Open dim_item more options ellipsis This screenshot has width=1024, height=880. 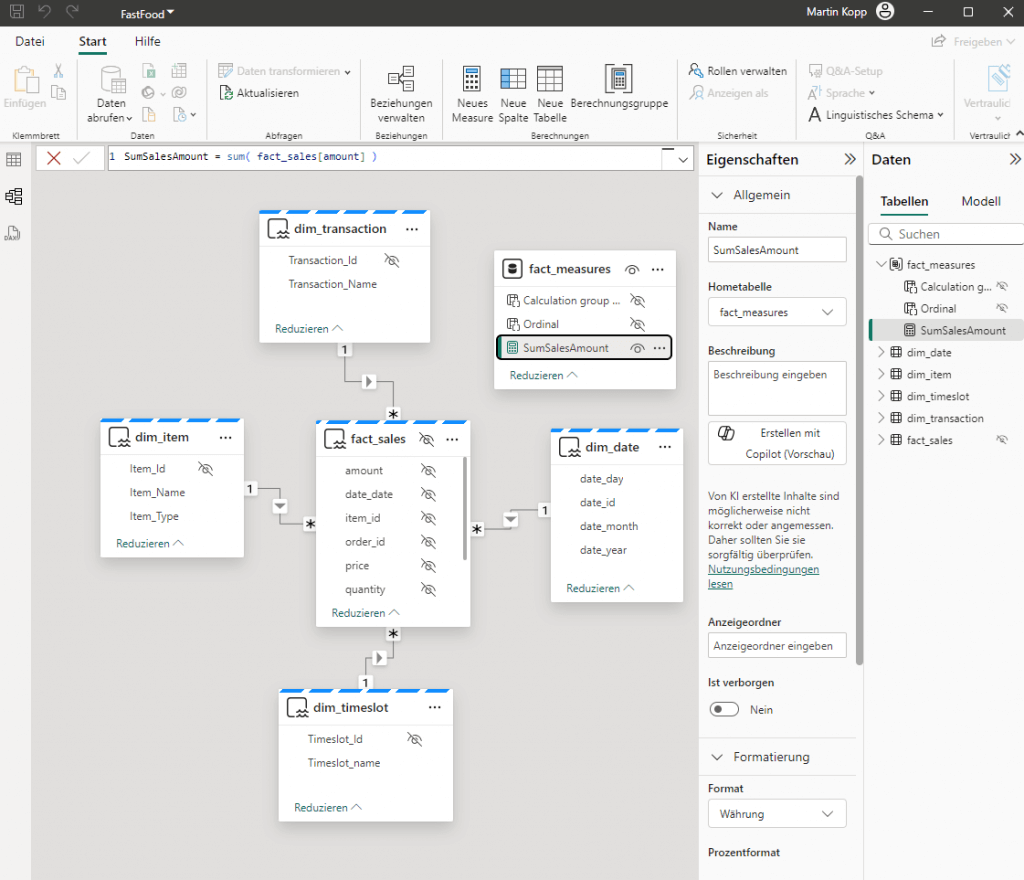coord(226,437)
